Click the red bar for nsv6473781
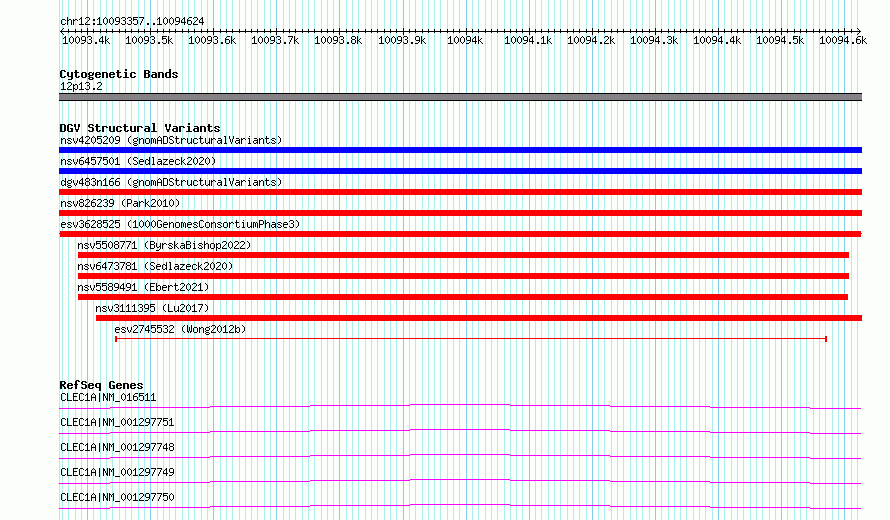 tap(463, 276)
